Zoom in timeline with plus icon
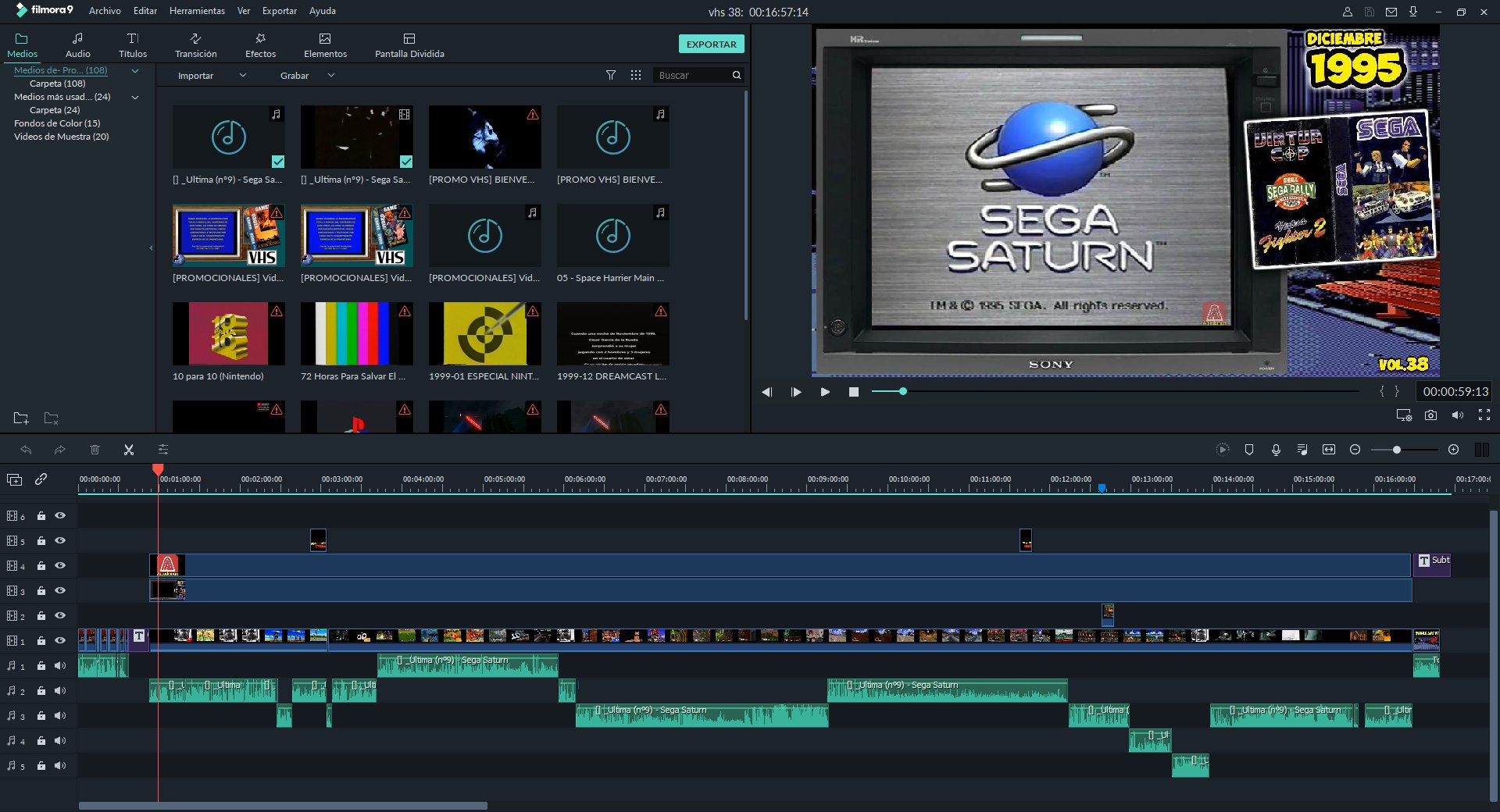 (x=1453, y=450)
